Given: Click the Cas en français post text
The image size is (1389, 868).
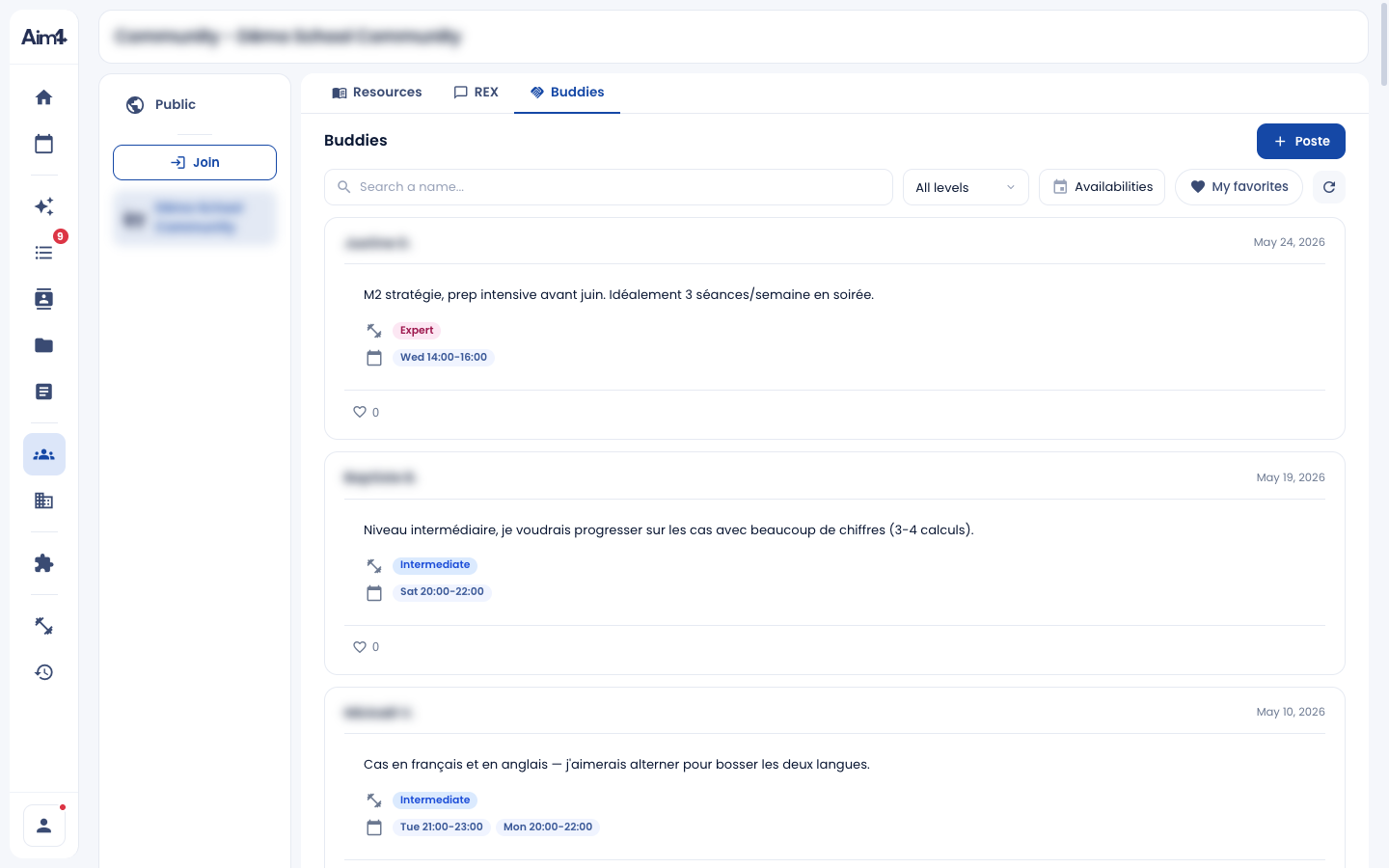Looking at the screenshot, I should pos(616,765).
